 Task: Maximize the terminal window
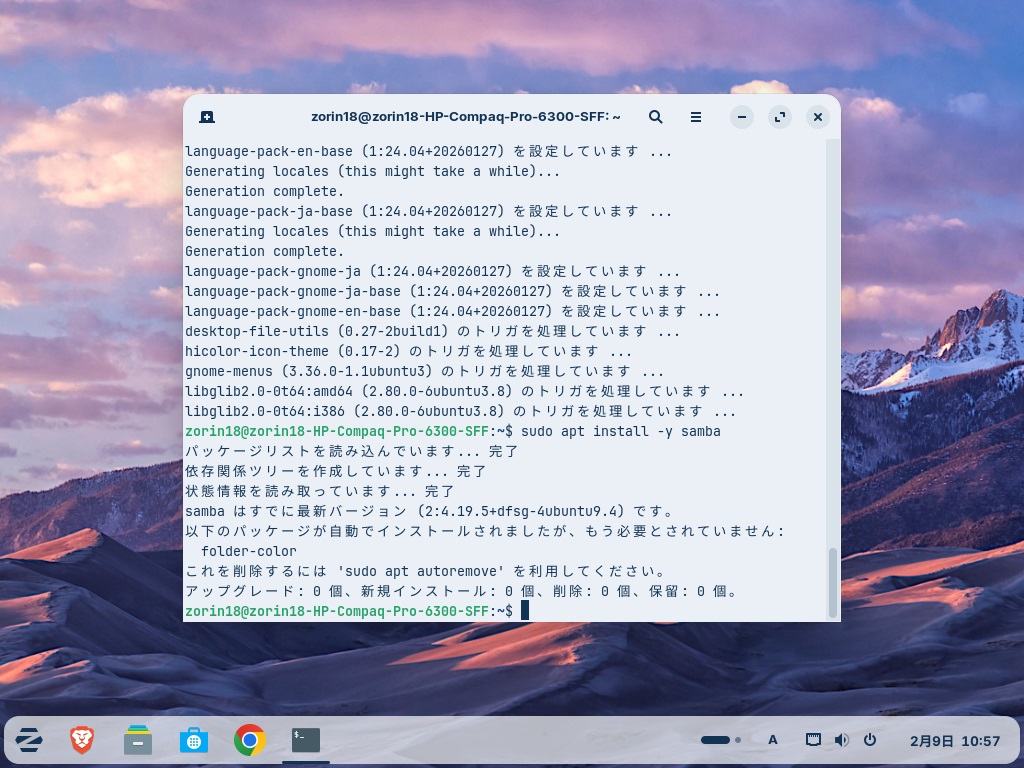pos(780,117)
